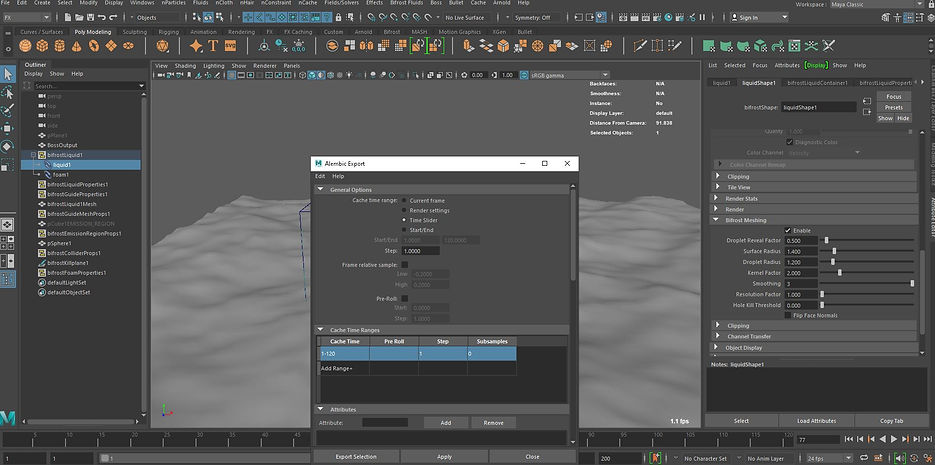
Task: Open the Fields/Solvers menu
Action: tap(343, 3)
